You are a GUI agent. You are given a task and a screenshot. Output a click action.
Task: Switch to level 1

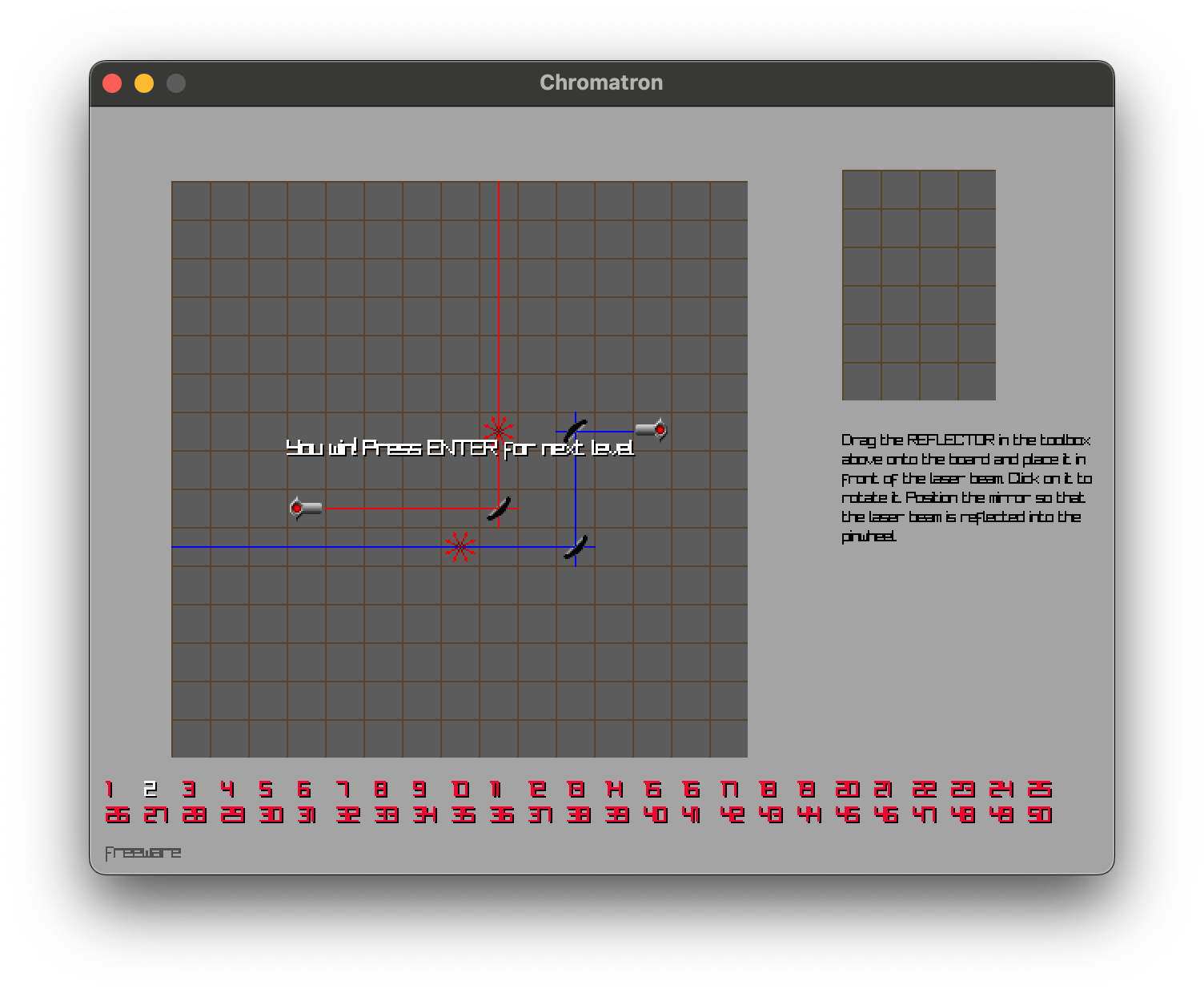point(110,789)
